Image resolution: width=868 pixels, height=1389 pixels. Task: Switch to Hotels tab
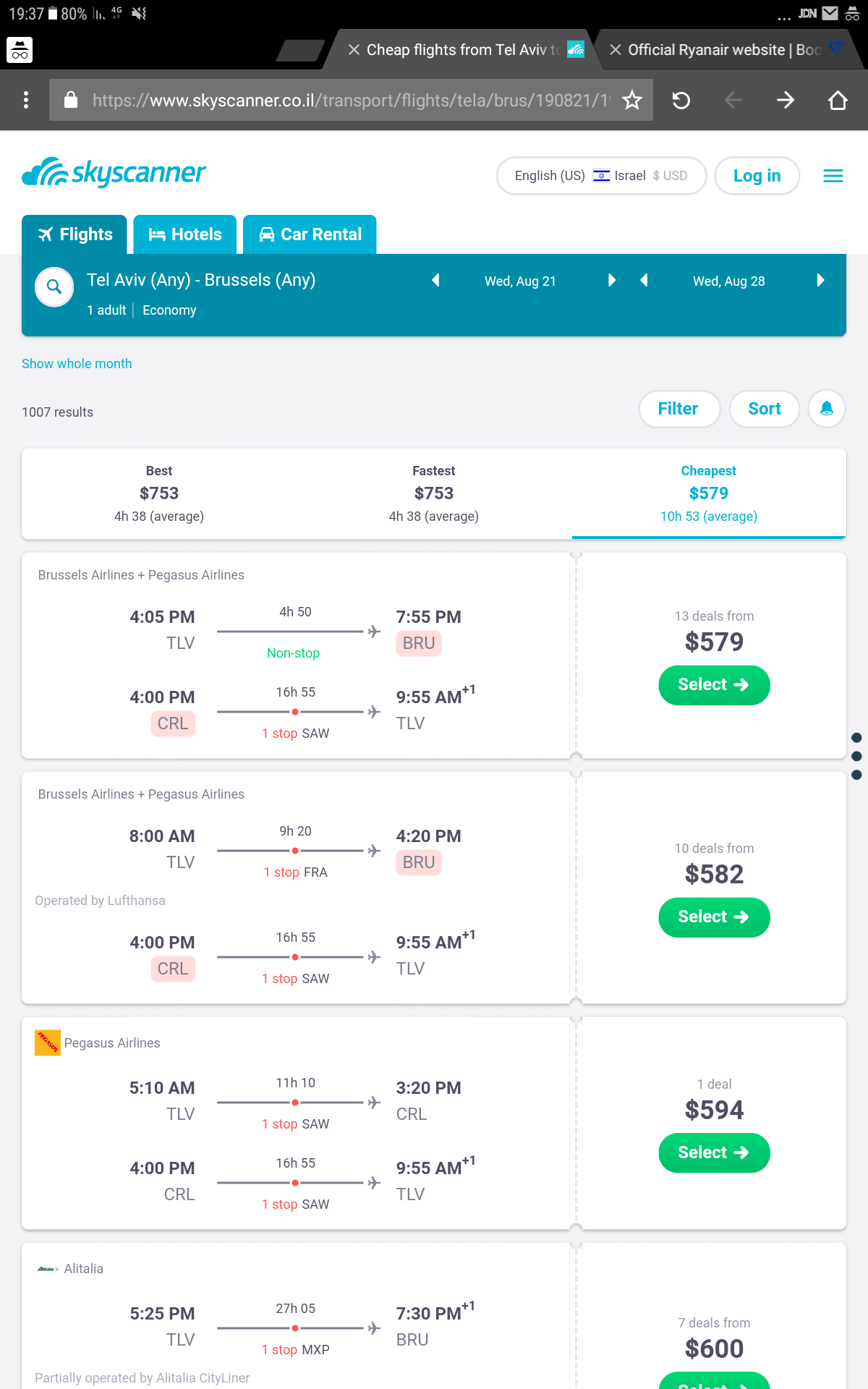(185, 234)
